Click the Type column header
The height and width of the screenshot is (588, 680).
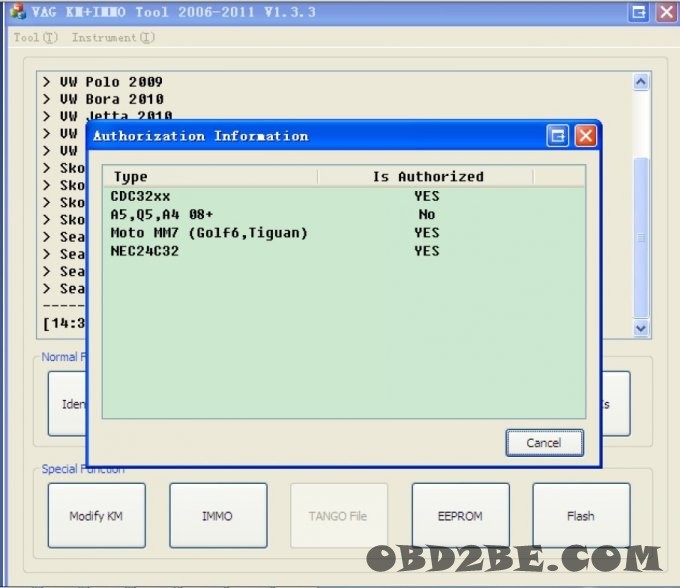click(x=210, y=176)
